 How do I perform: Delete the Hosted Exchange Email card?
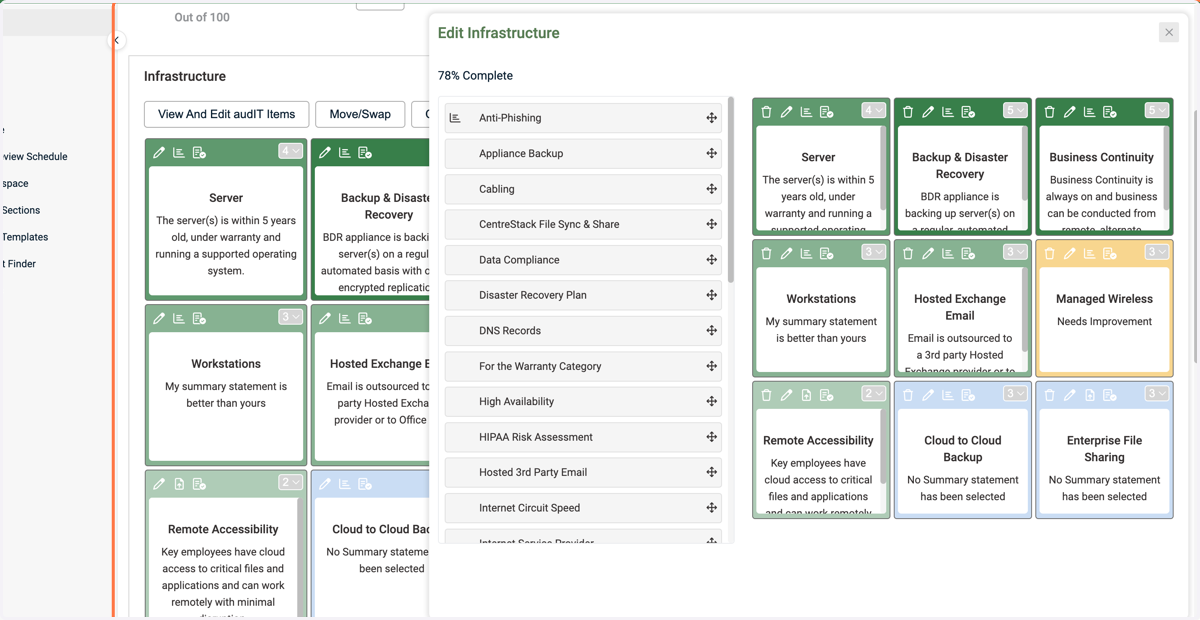pos(908,254)
